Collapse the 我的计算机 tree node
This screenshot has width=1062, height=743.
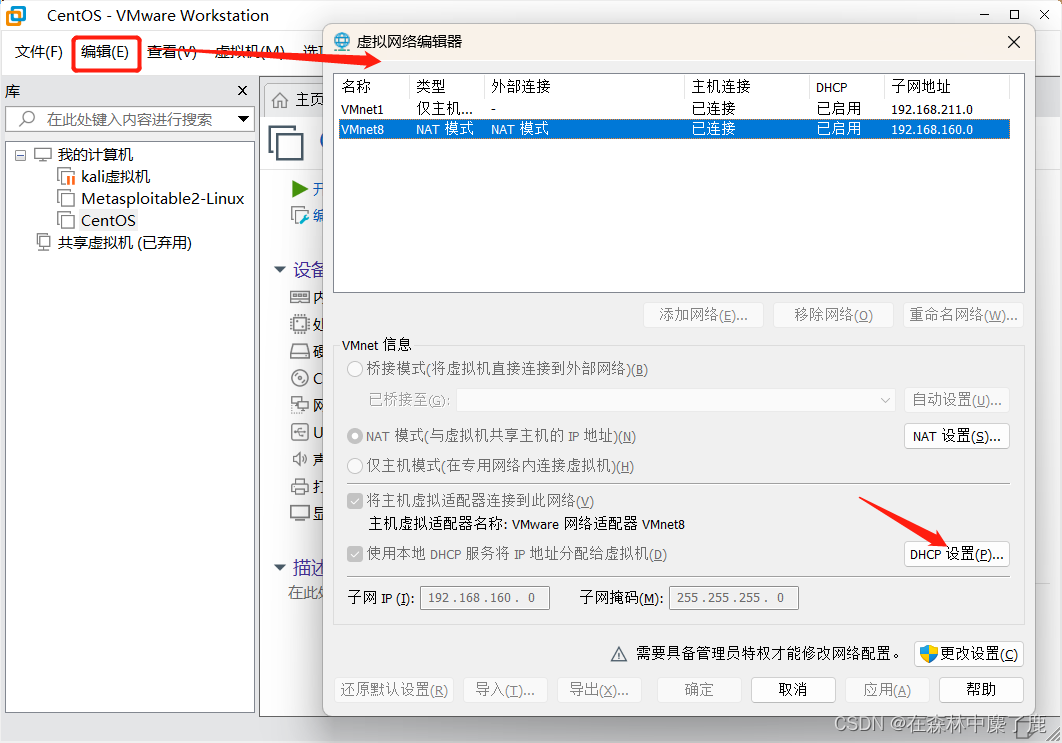[x=20, y=156]
